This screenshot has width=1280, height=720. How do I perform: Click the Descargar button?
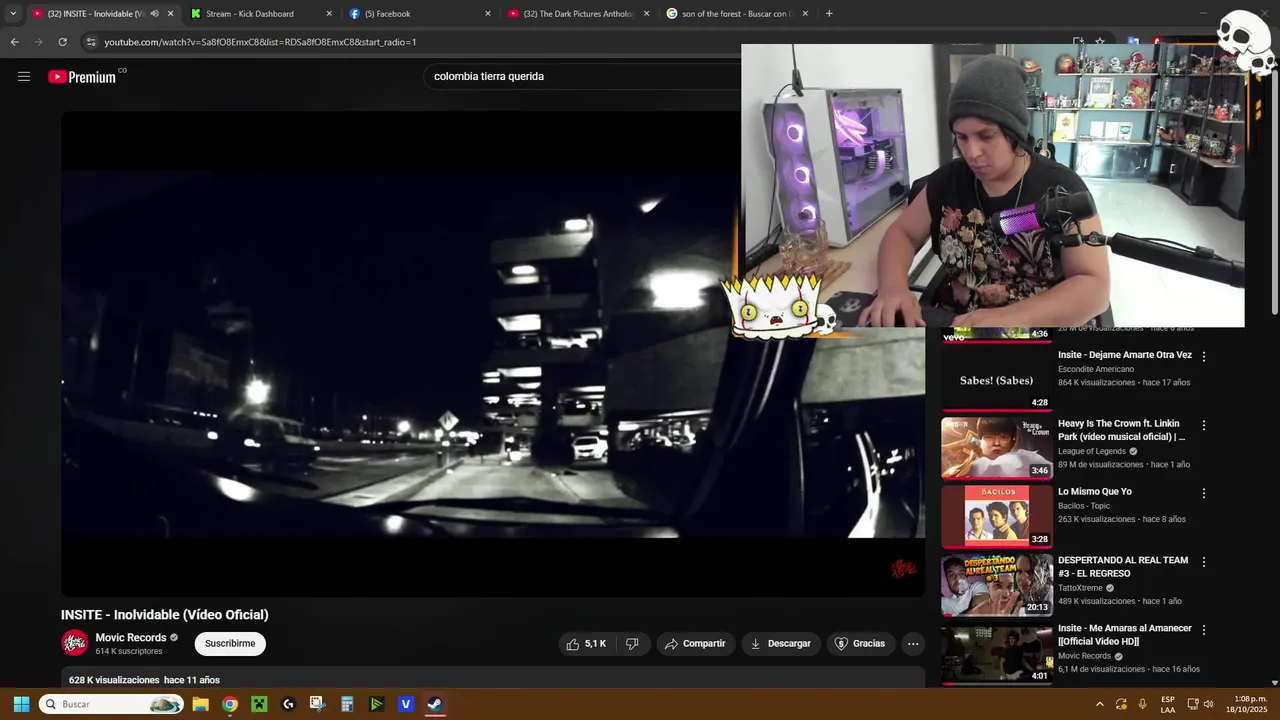click(x=781, y=644)
